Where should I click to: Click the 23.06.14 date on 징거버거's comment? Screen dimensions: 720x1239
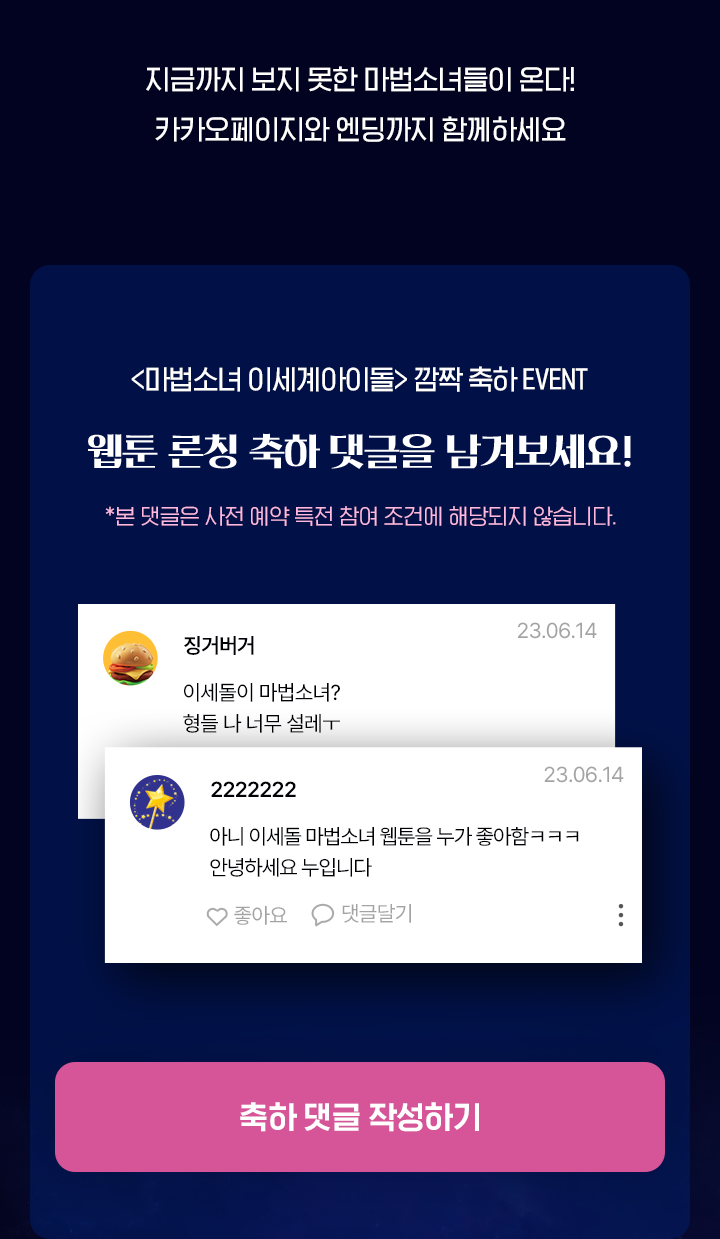pyautogui.click(x=556, y=631)
